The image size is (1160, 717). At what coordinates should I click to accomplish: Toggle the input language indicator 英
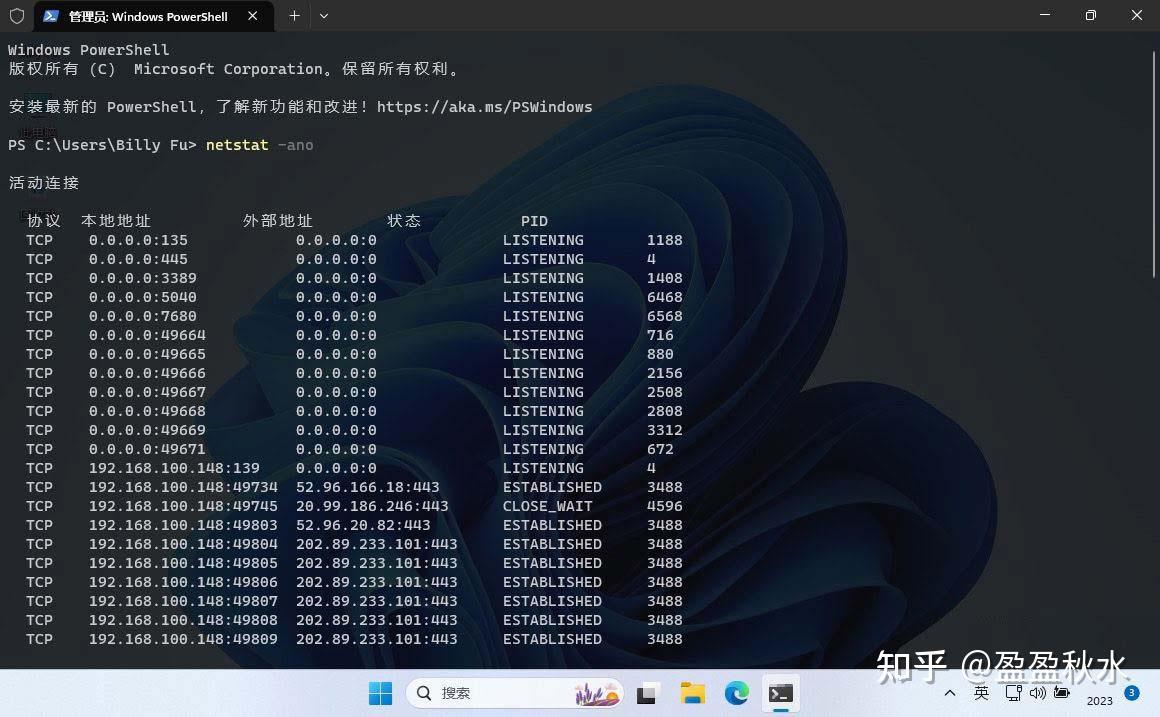[981, 692]
